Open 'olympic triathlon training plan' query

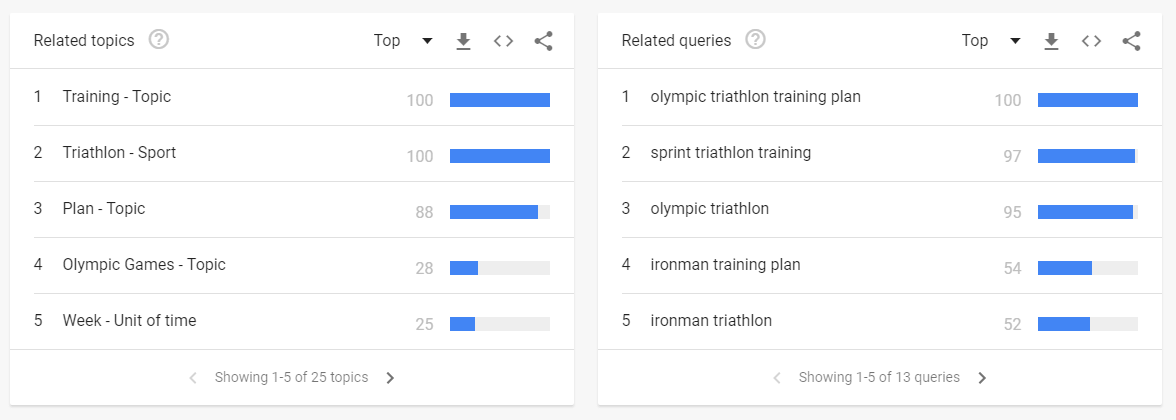click(x=755, y=97)
